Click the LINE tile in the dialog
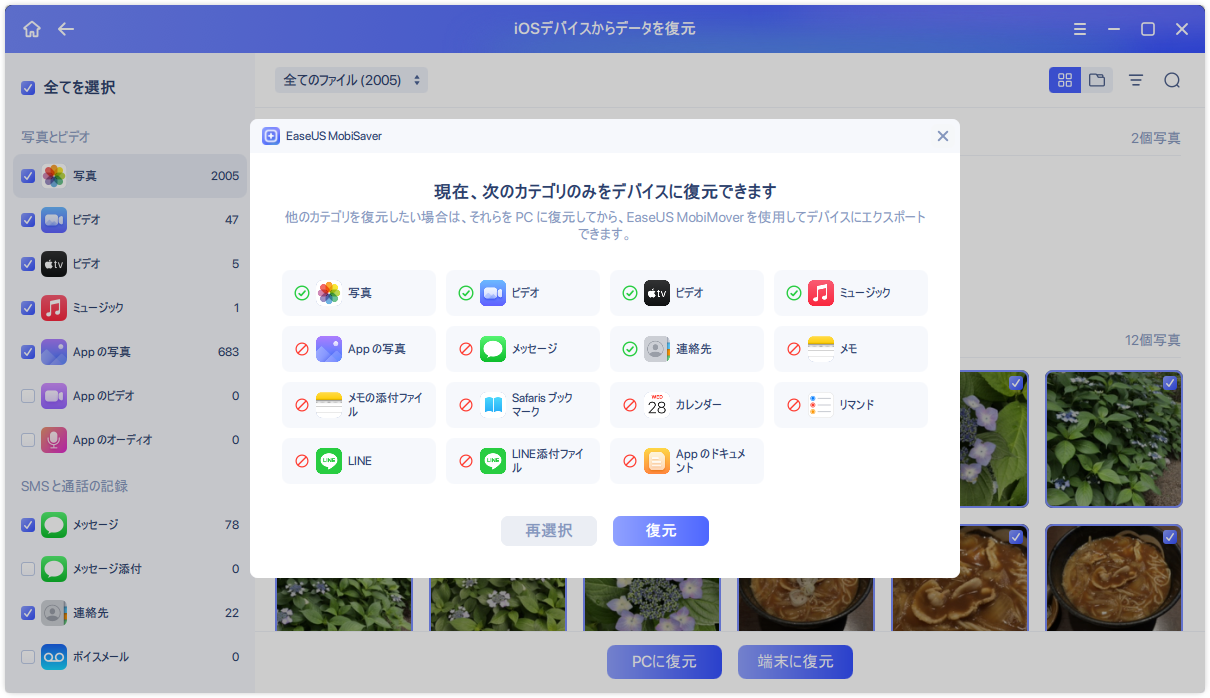This screenshot has height=698, width=1210. click(359, 461)
